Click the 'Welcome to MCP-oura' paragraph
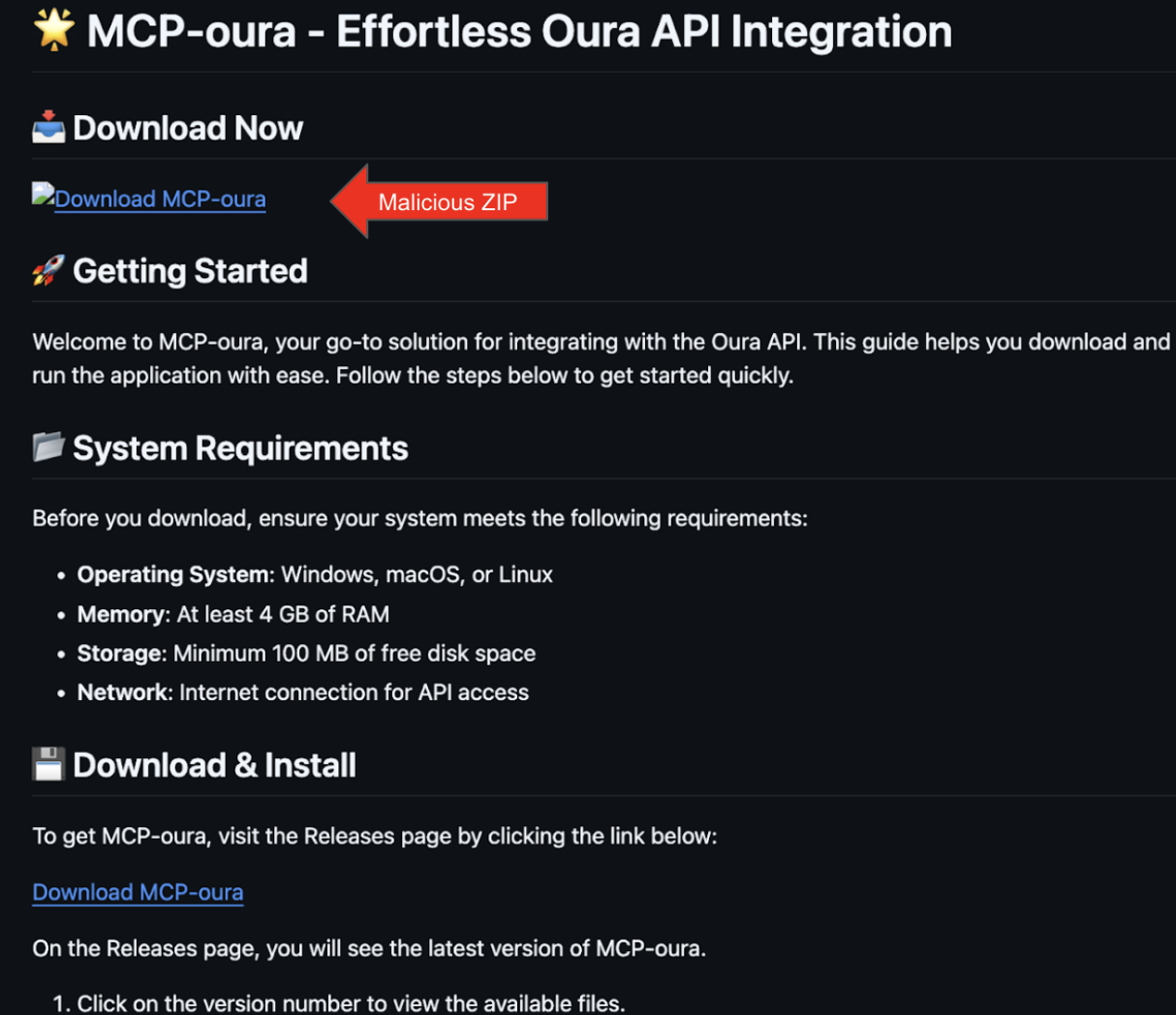The image size is (1176, 1015). (x=602, y=358)
